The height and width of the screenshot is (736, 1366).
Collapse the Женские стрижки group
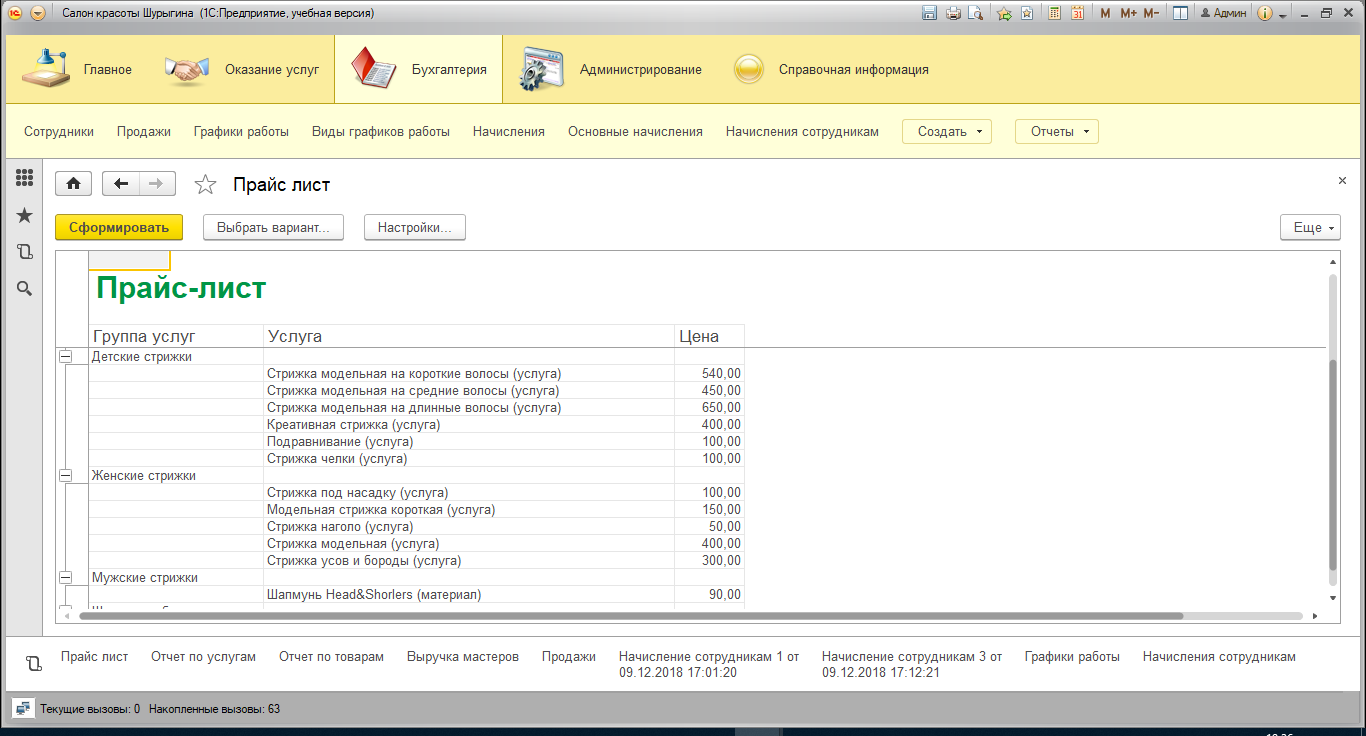click(x=66, y=476)
